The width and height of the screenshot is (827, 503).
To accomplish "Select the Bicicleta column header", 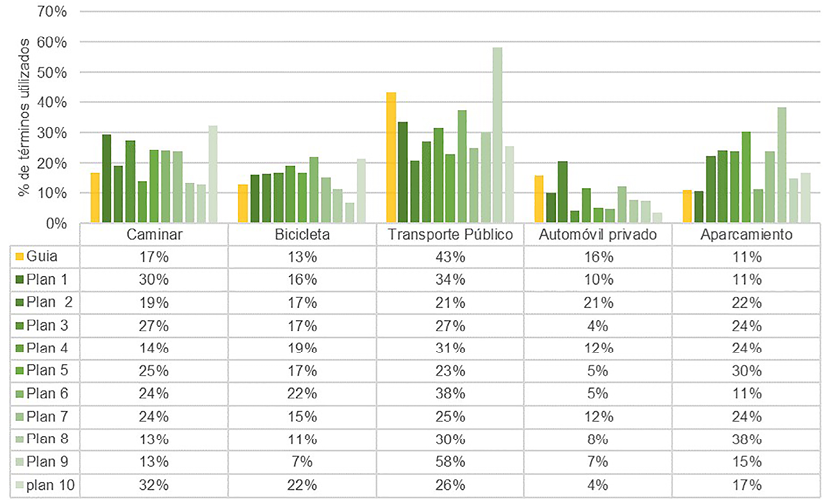I will tap(303, 233).
